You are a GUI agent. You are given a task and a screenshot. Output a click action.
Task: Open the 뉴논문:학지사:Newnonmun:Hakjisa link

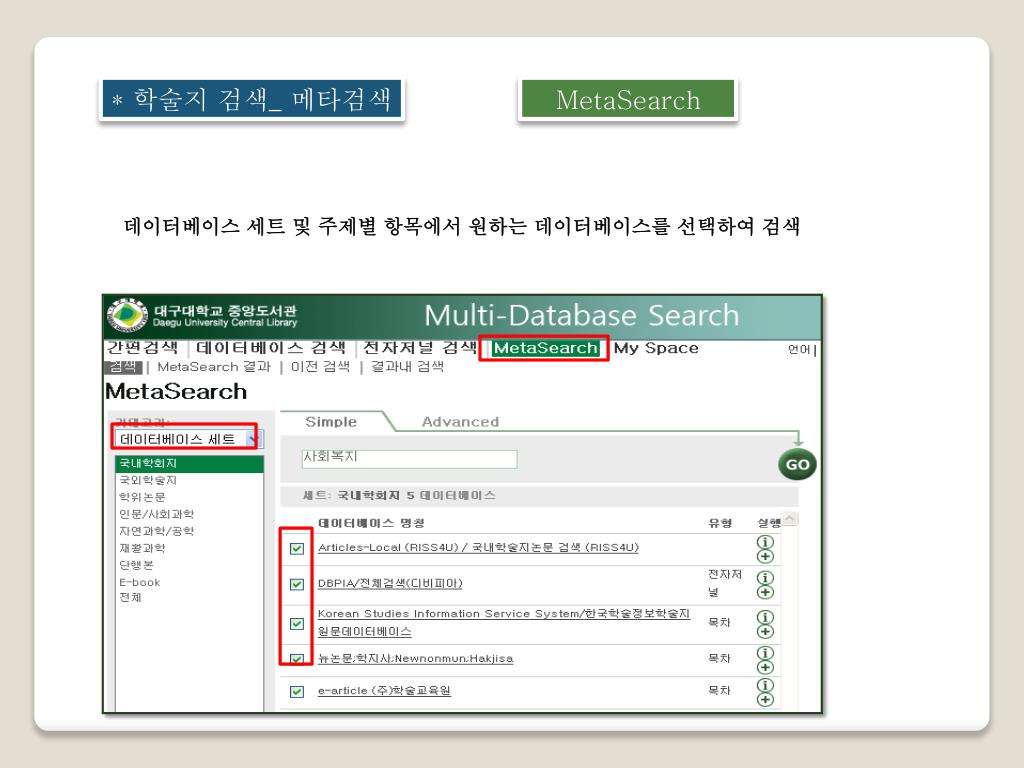point(415,658)
